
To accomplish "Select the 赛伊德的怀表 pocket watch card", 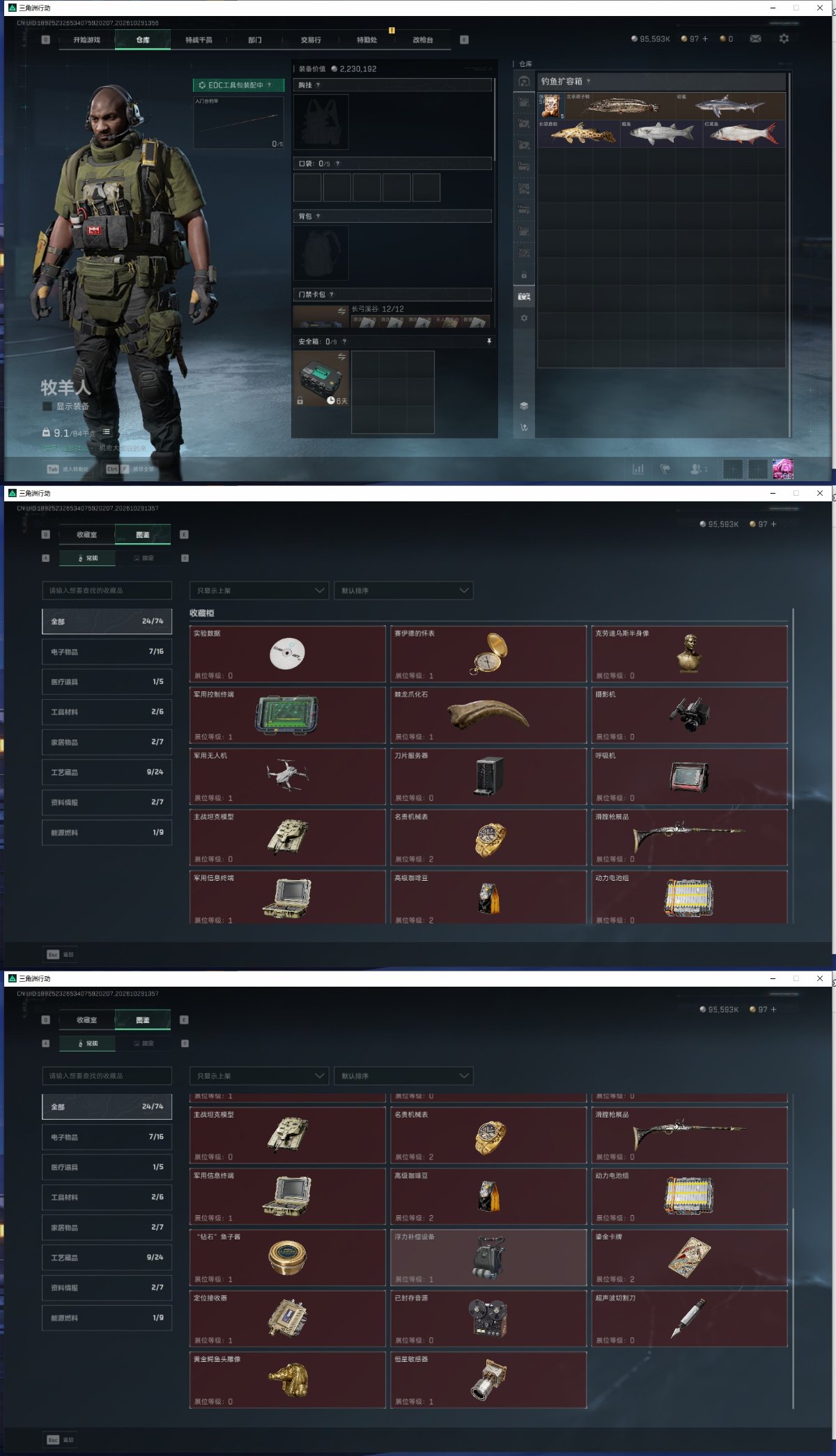I will click(x=488, y=654).
